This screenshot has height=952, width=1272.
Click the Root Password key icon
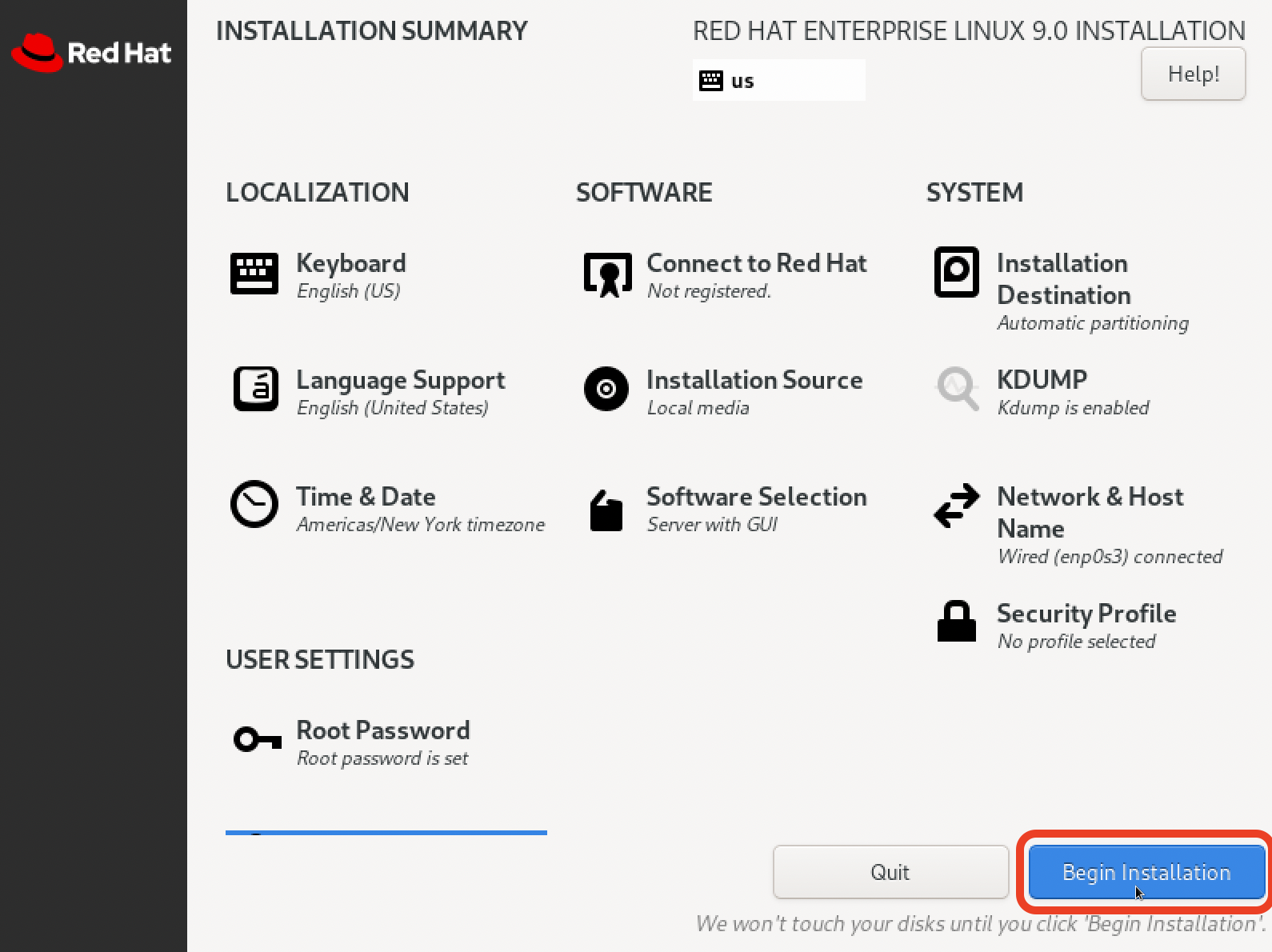coord(257,739)
